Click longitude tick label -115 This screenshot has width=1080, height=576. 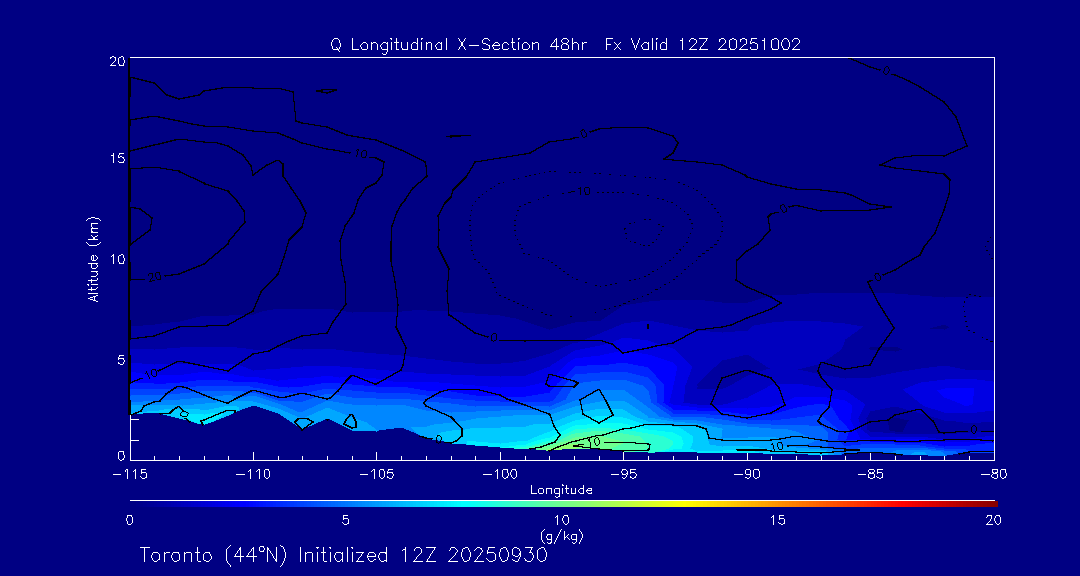point(129,474)
